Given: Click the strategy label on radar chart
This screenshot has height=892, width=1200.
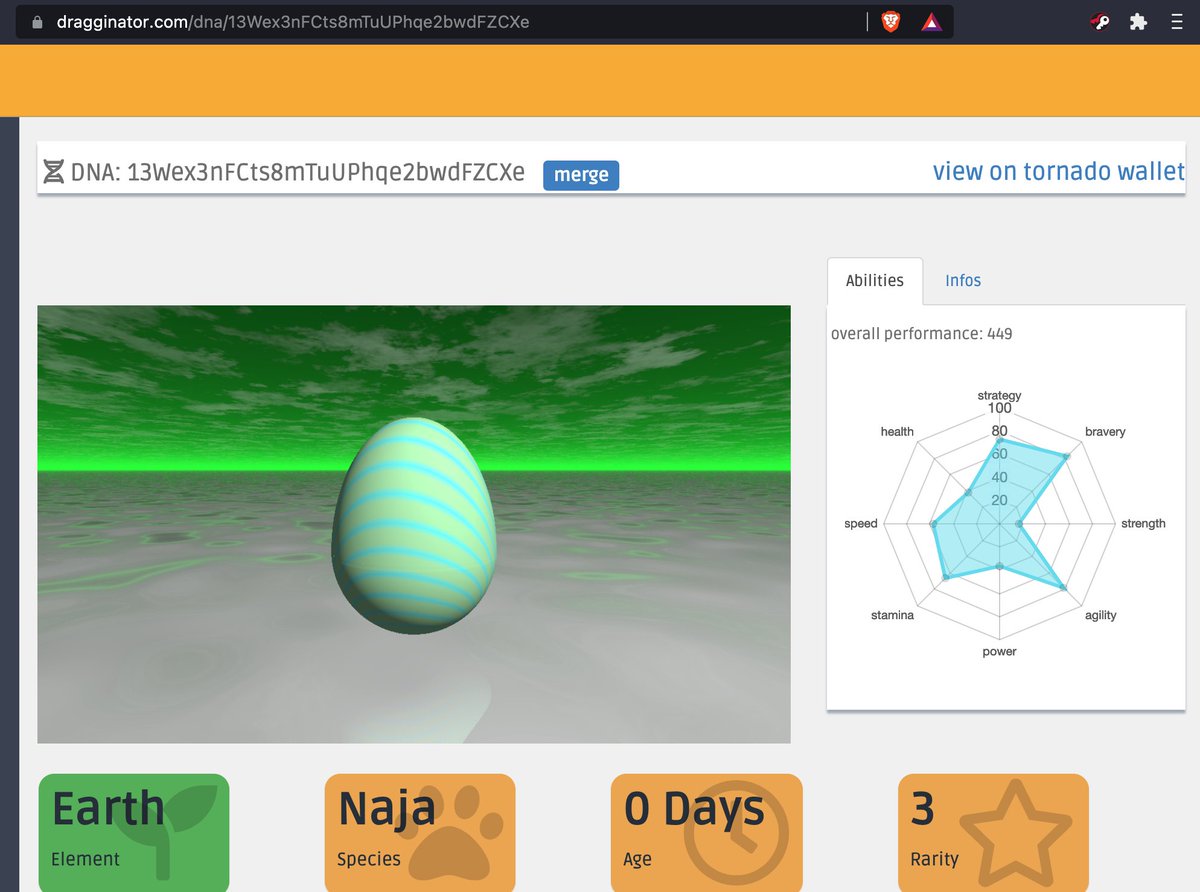Looking at the screenshot, I should coord(999,396).
